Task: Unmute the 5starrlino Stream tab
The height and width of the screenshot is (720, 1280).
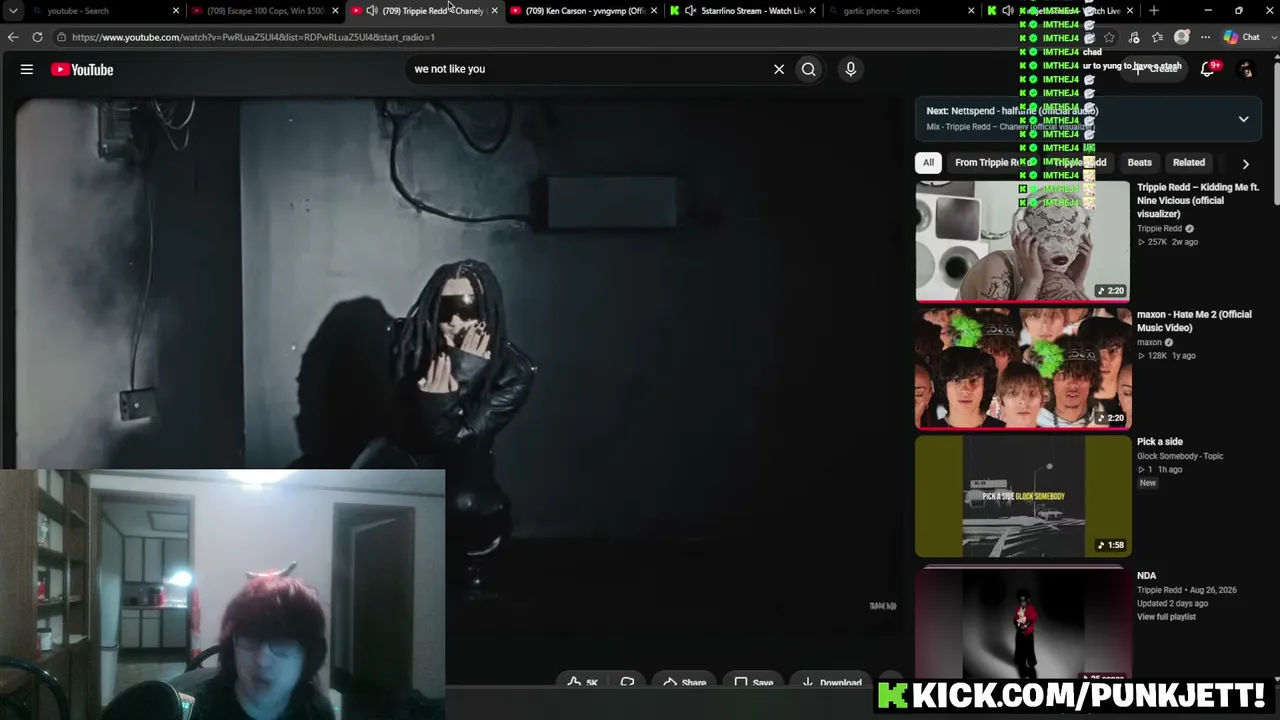Action: click(x=690, y=11)
